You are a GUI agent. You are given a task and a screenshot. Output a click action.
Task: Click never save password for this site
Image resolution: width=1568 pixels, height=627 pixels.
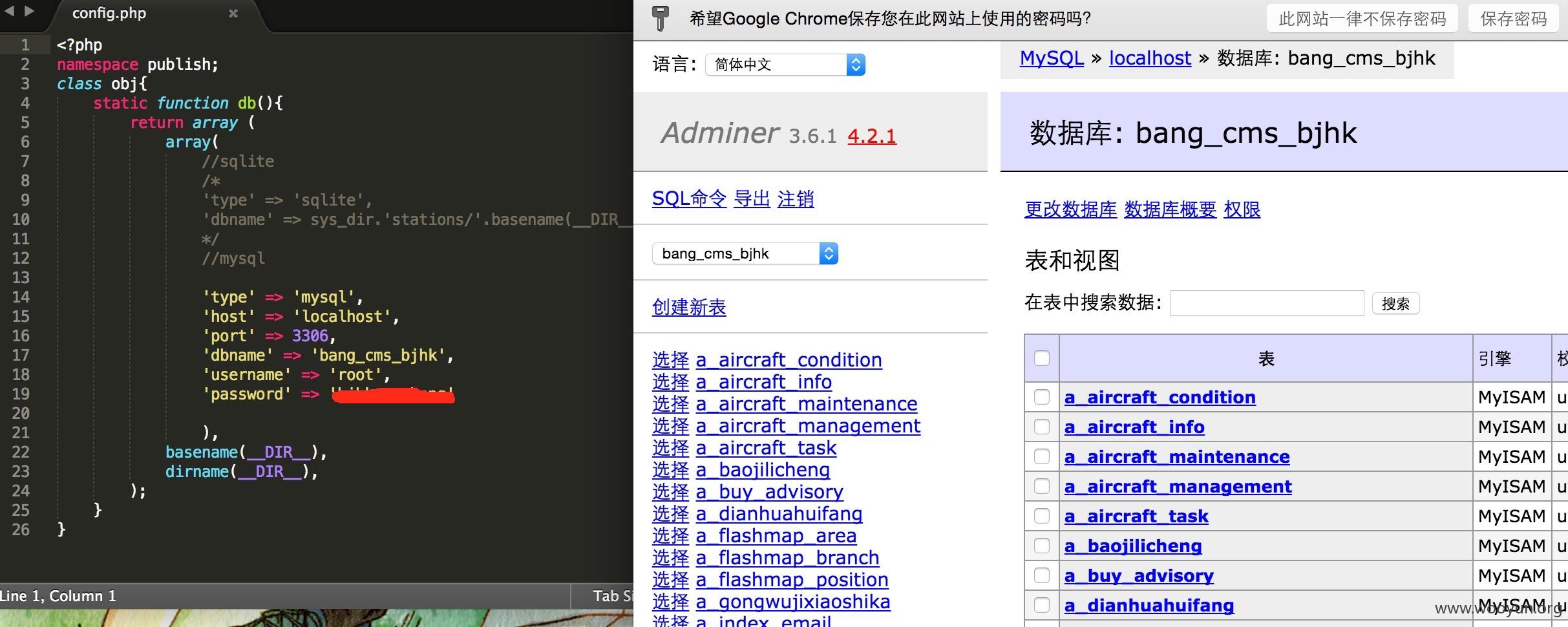point(1362,19)
